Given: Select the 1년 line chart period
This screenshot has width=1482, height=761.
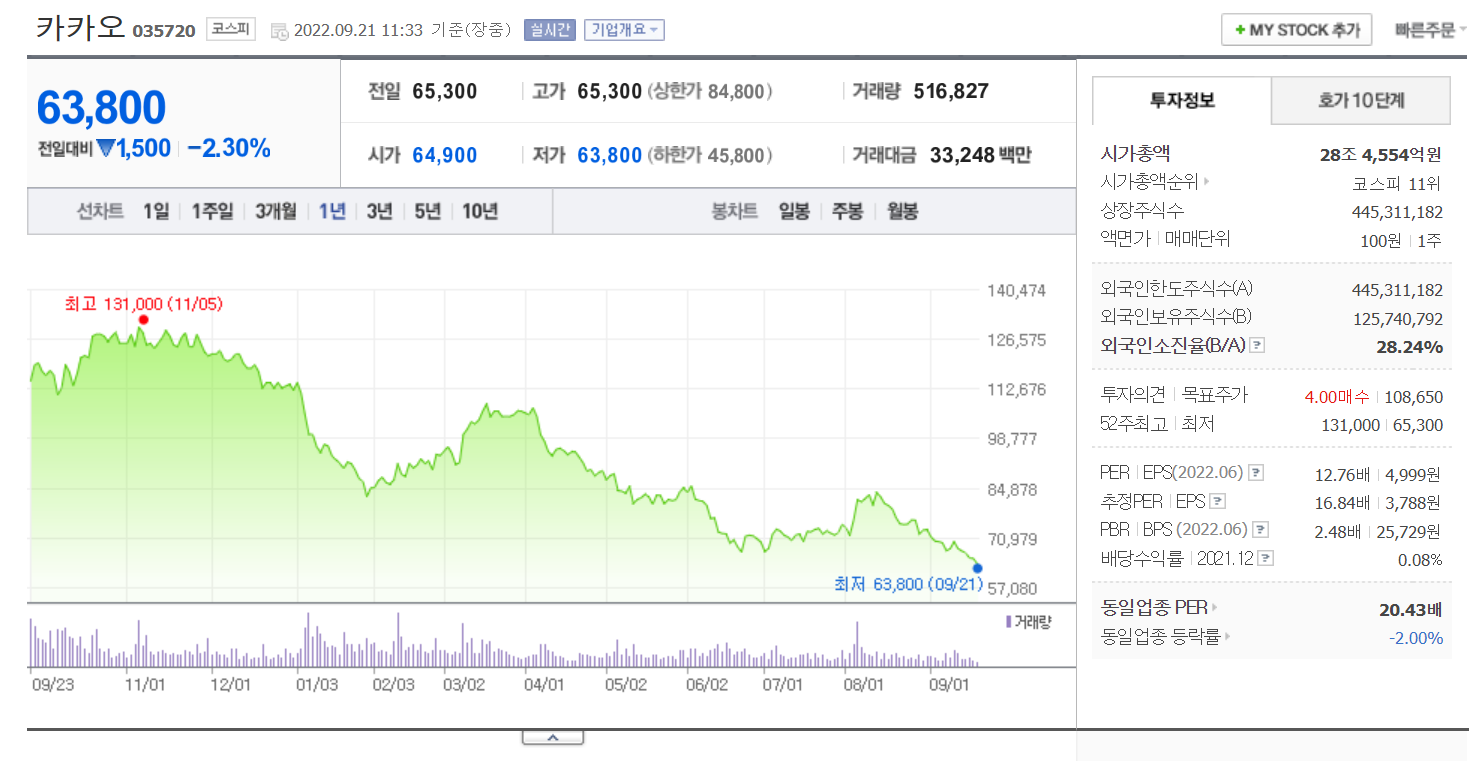Looking at the screenshot, I should [x=332, y=211].
